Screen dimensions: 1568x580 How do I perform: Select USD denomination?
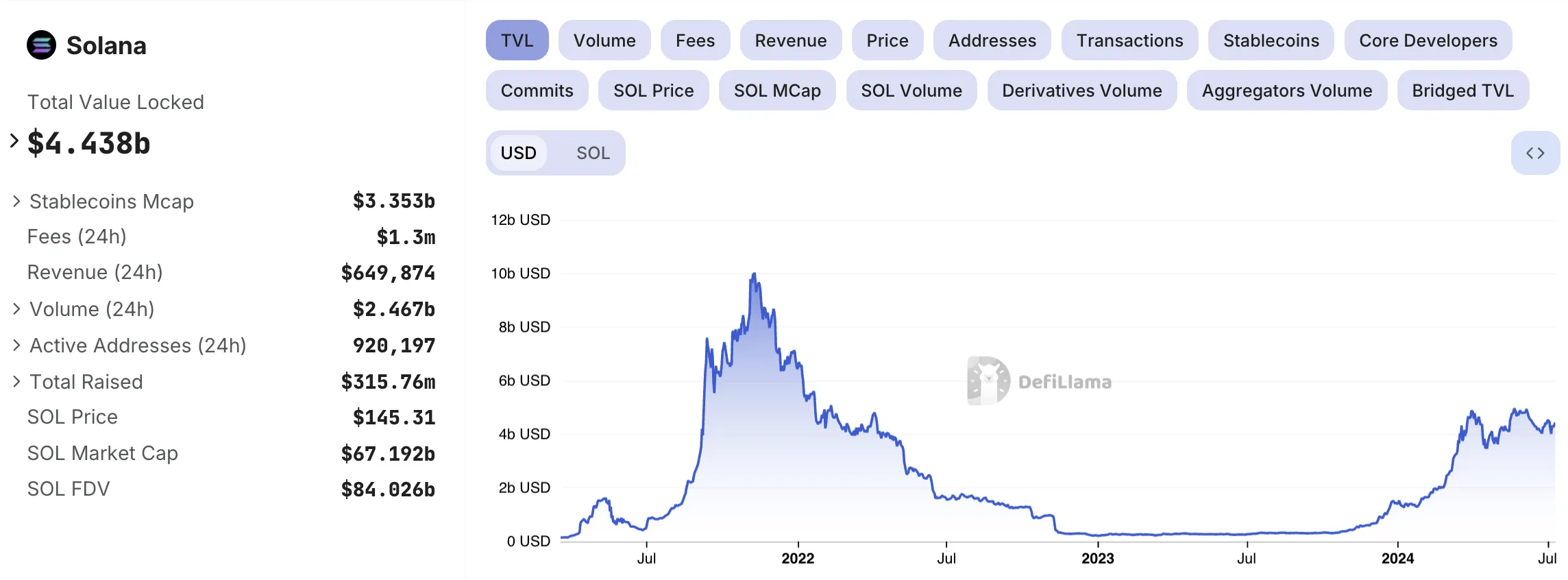pyautogui.click(x=518, y=153)
